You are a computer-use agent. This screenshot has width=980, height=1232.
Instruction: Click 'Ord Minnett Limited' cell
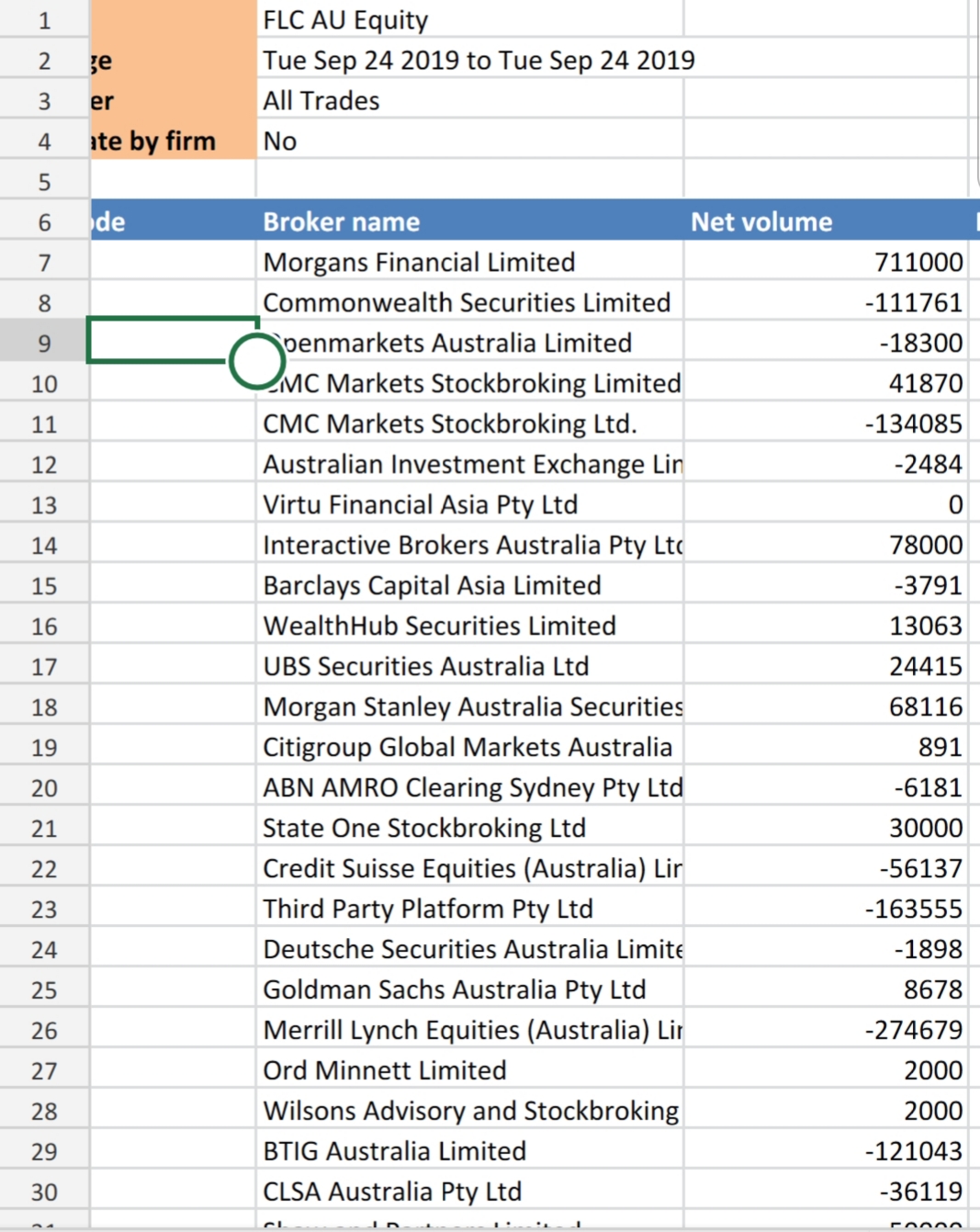(469, 1070)
